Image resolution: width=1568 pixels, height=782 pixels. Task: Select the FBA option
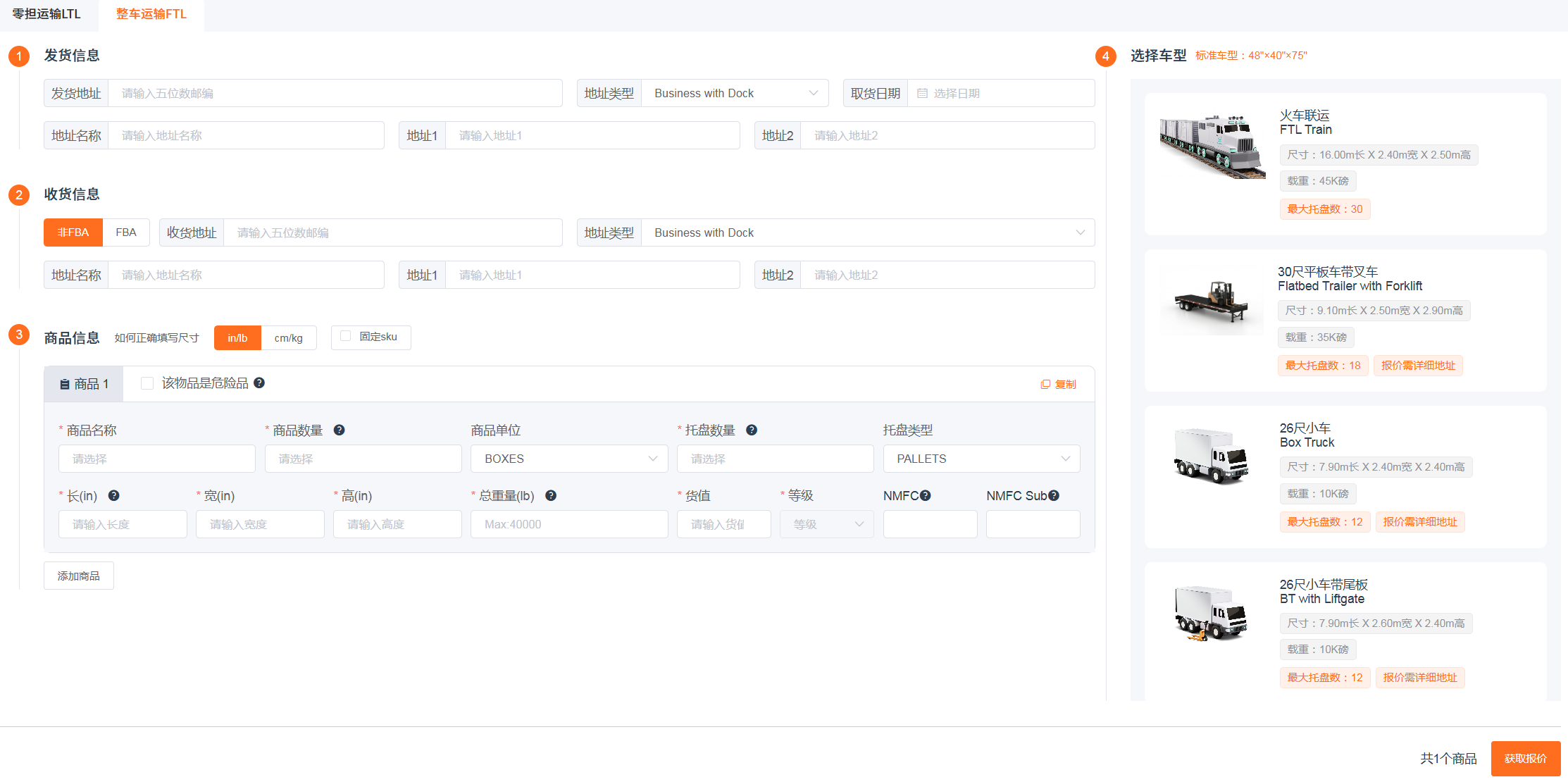tap(126, 232)
